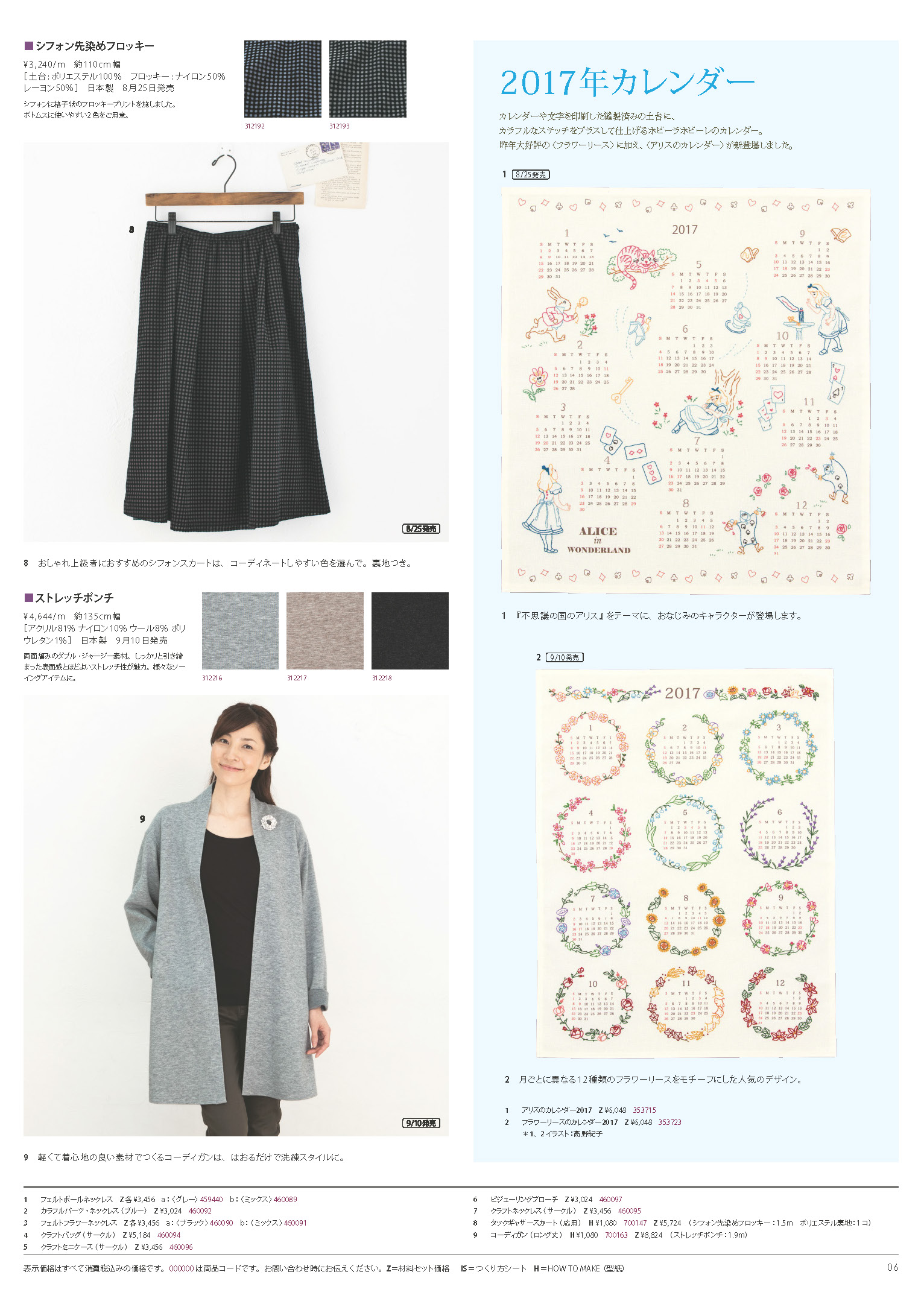Screen dimensions: 924x1301
Task: Choose the light grey stretch ponte swatch 312216
Action: pos(240,630)
